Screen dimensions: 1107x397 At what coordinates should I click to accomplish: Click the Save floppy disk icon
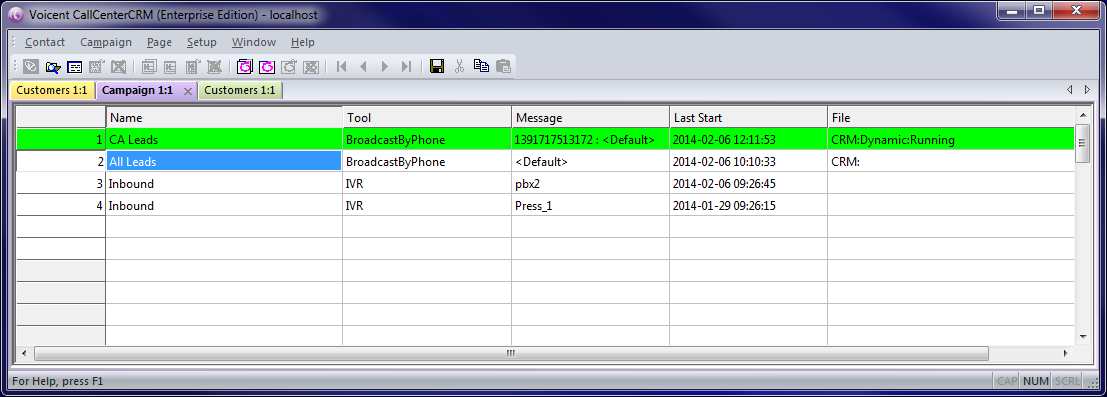pyautogui.click(x=437, y=66)
